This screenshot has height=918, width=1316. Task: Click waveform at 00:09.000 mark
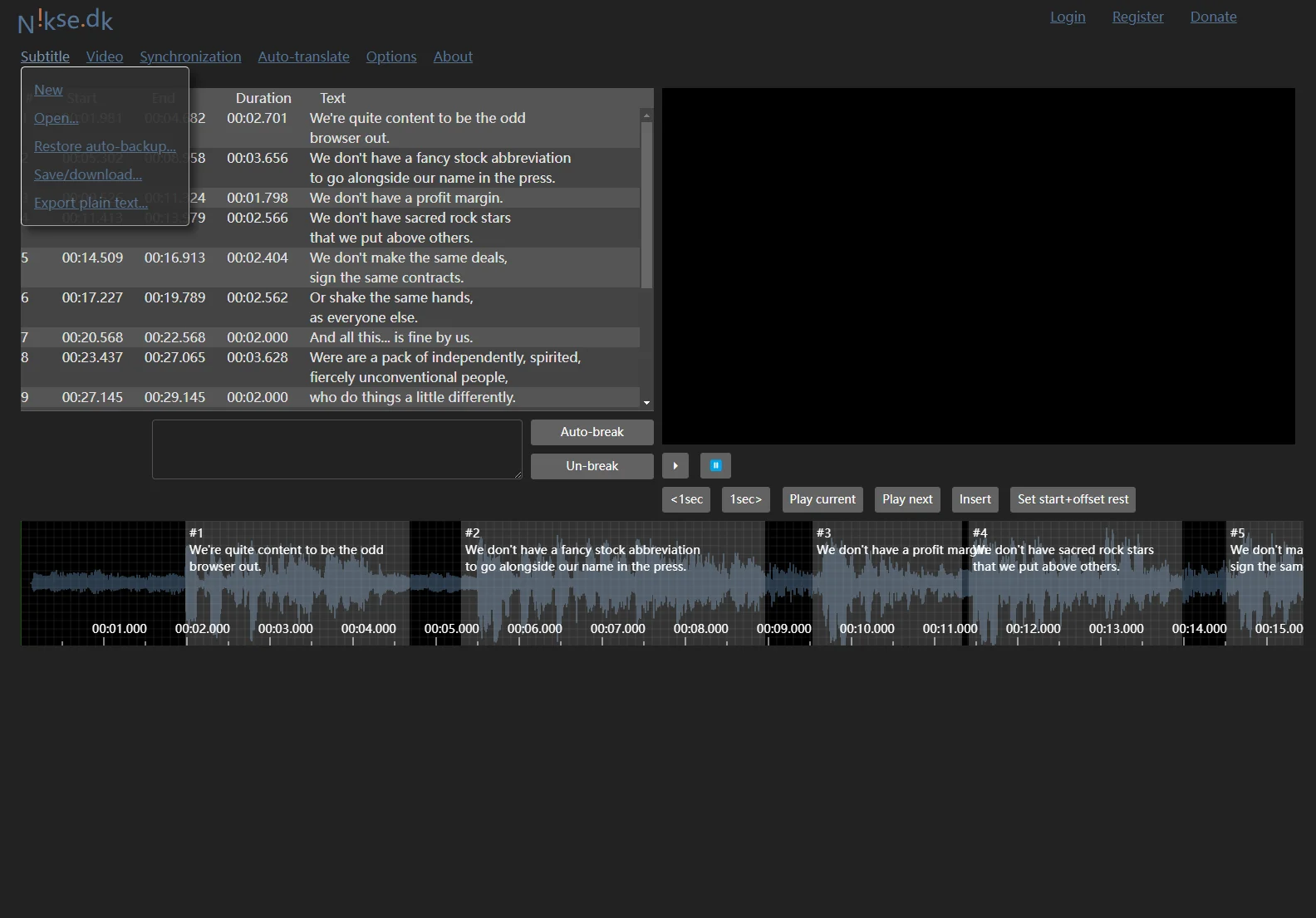pyautogui.click(x=783, y=629)
